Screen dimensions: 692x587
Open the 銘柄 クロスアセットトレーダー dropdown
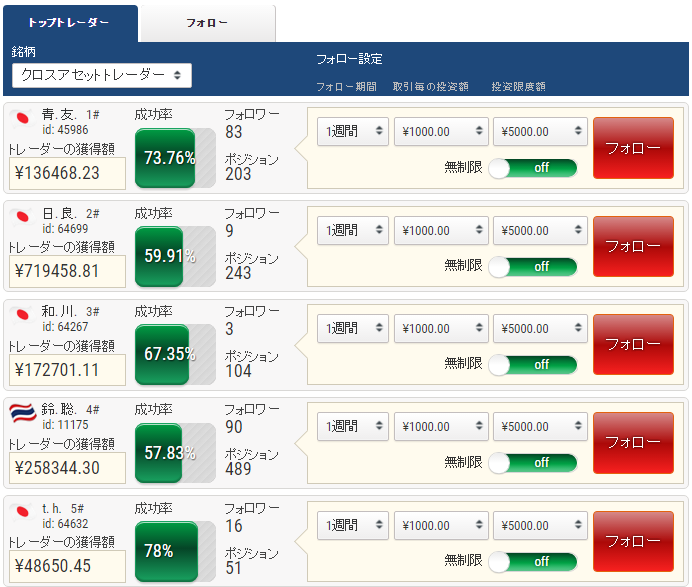pos(102,75)
